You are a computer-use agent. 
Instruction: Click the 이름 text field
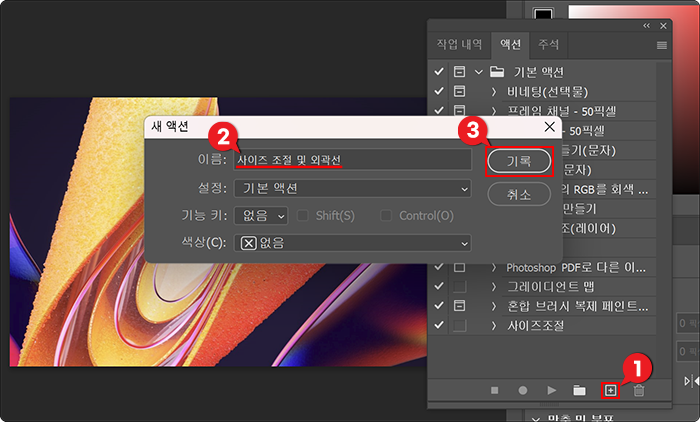353,160
